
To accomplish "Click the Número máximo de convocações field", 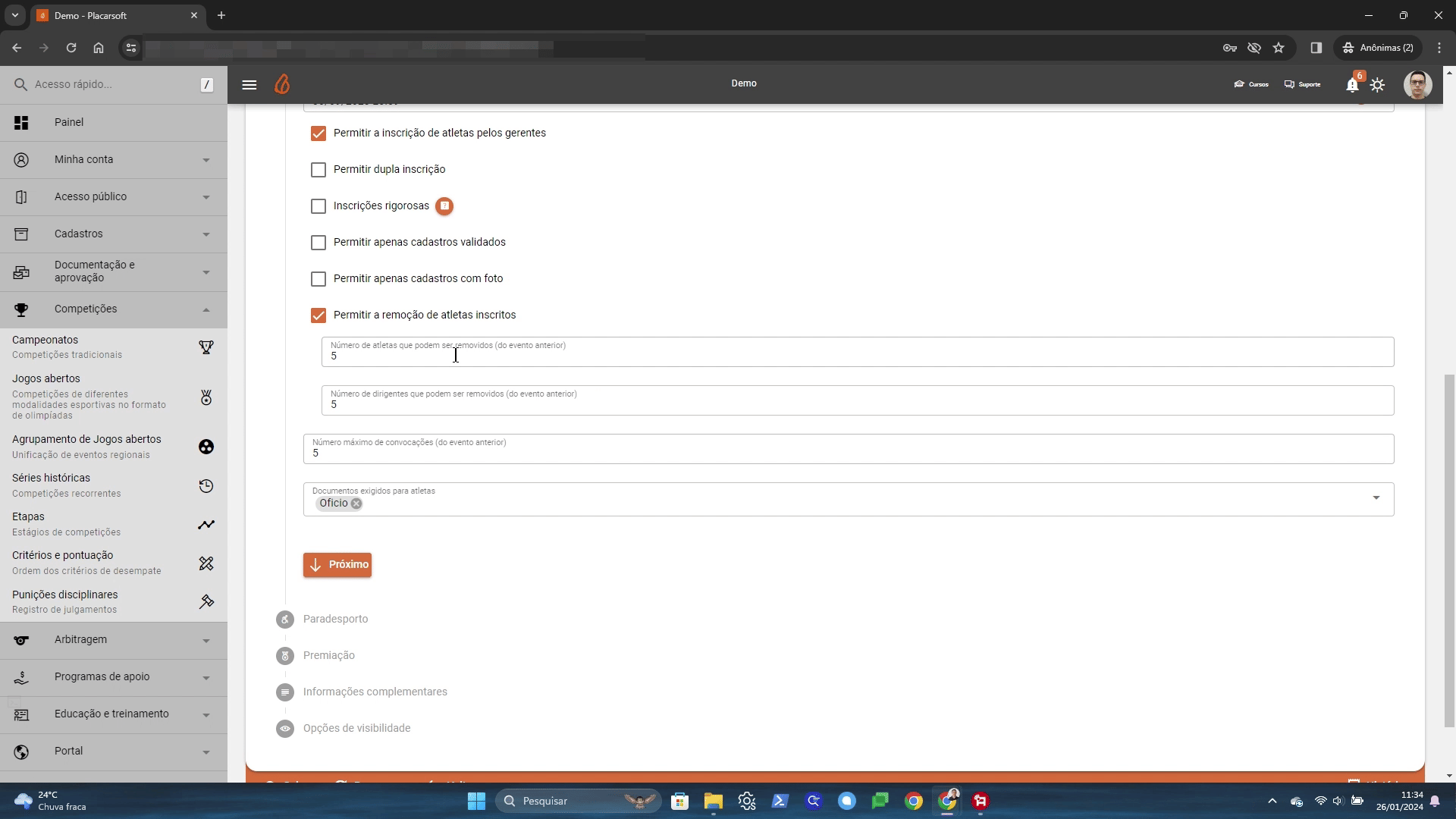I will point(848,453).
